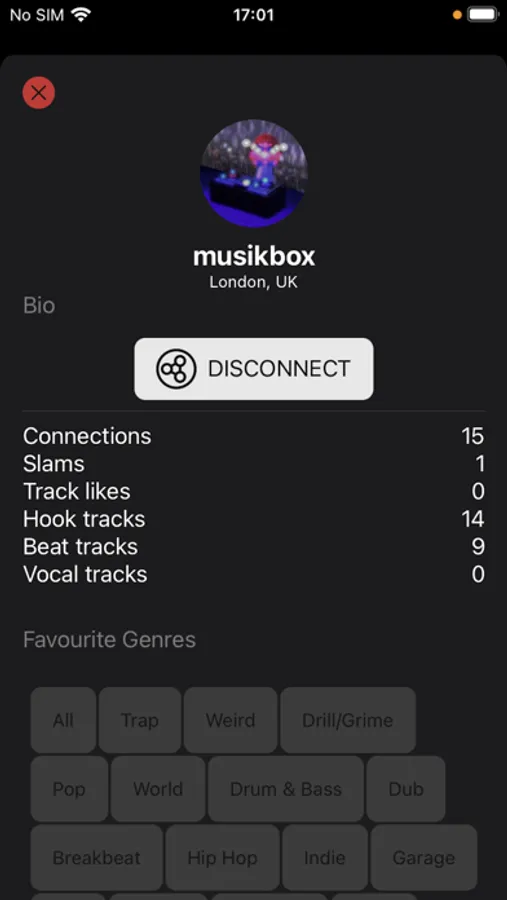The height and width of the screenshot is (900, 507).
Task: Toggle the Weird genre chip
Action: (x=231, y=720)
